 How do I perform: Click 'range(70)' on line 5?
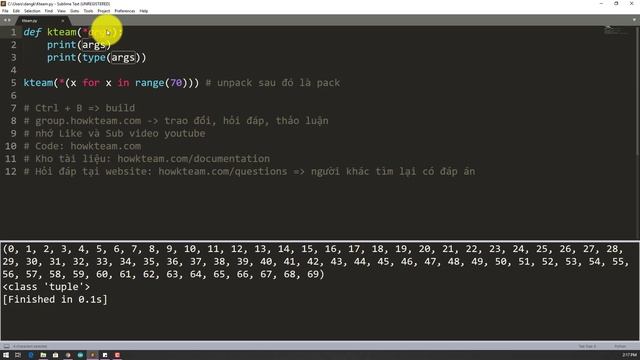(161, 83)
